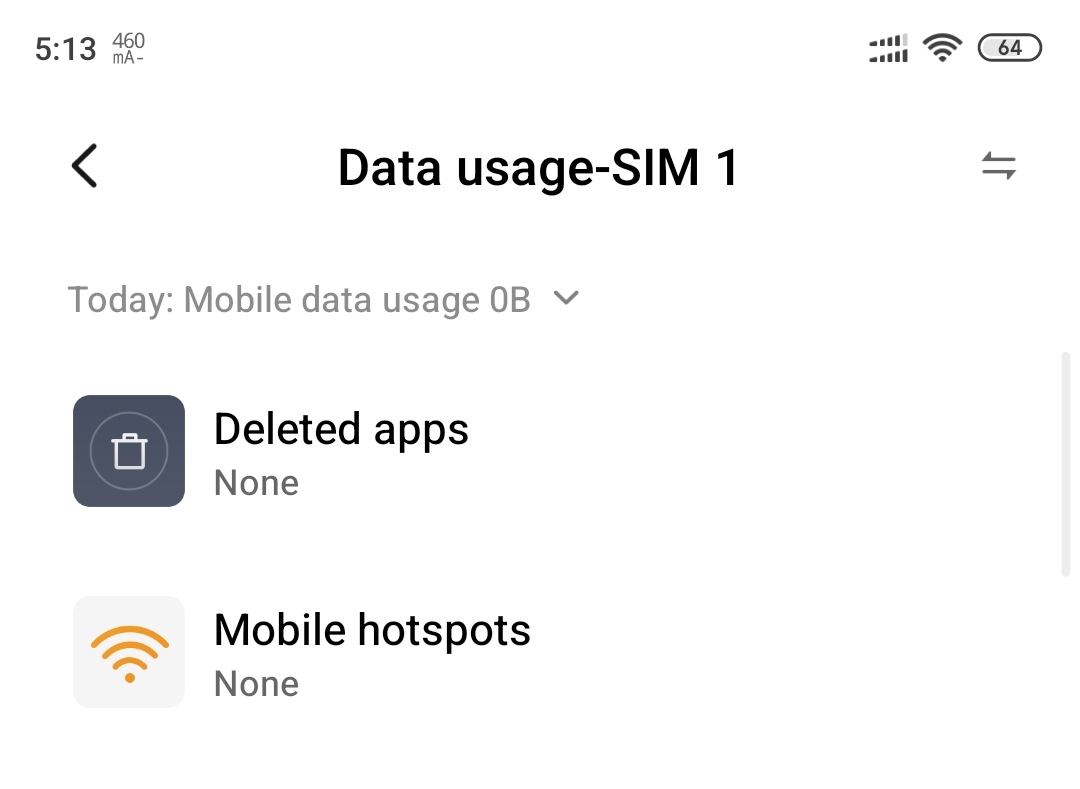
Task: Tap the Data usage-SIM 1 title
Action: pyautogui.click(x=538, y=167)
